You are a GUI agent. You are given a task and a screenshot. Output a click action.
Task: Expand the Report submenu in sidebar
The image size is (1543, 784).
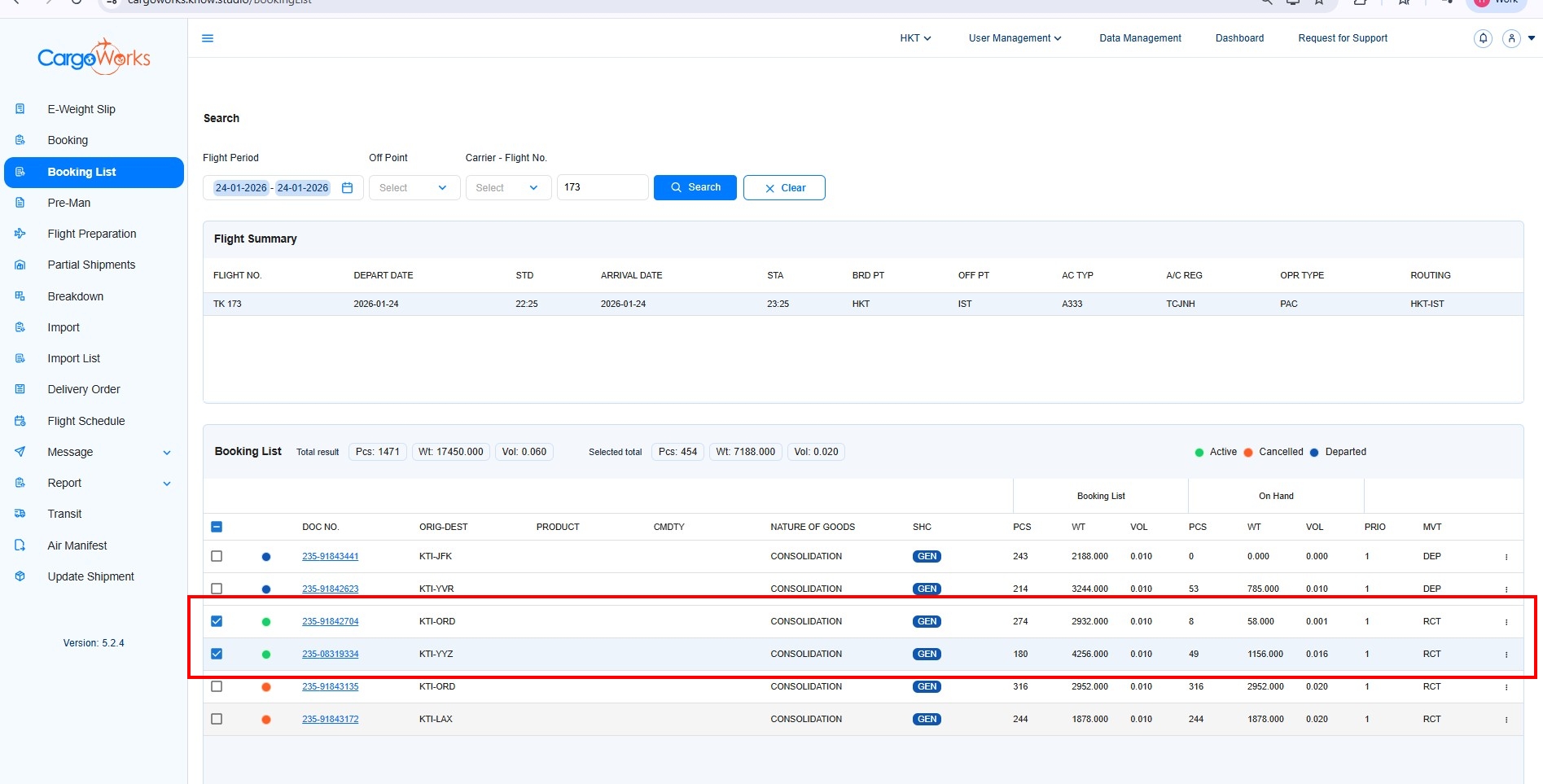(166, 484)
